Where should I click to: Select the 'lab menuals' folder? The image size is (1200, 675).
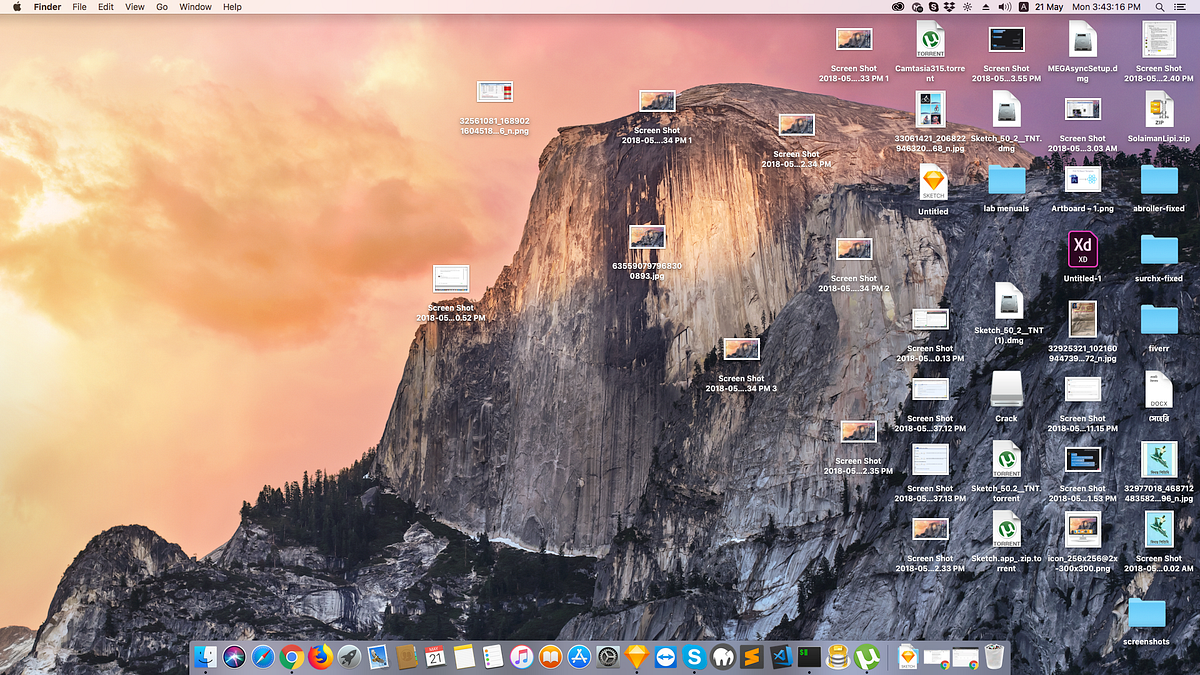pos(1007,180)
